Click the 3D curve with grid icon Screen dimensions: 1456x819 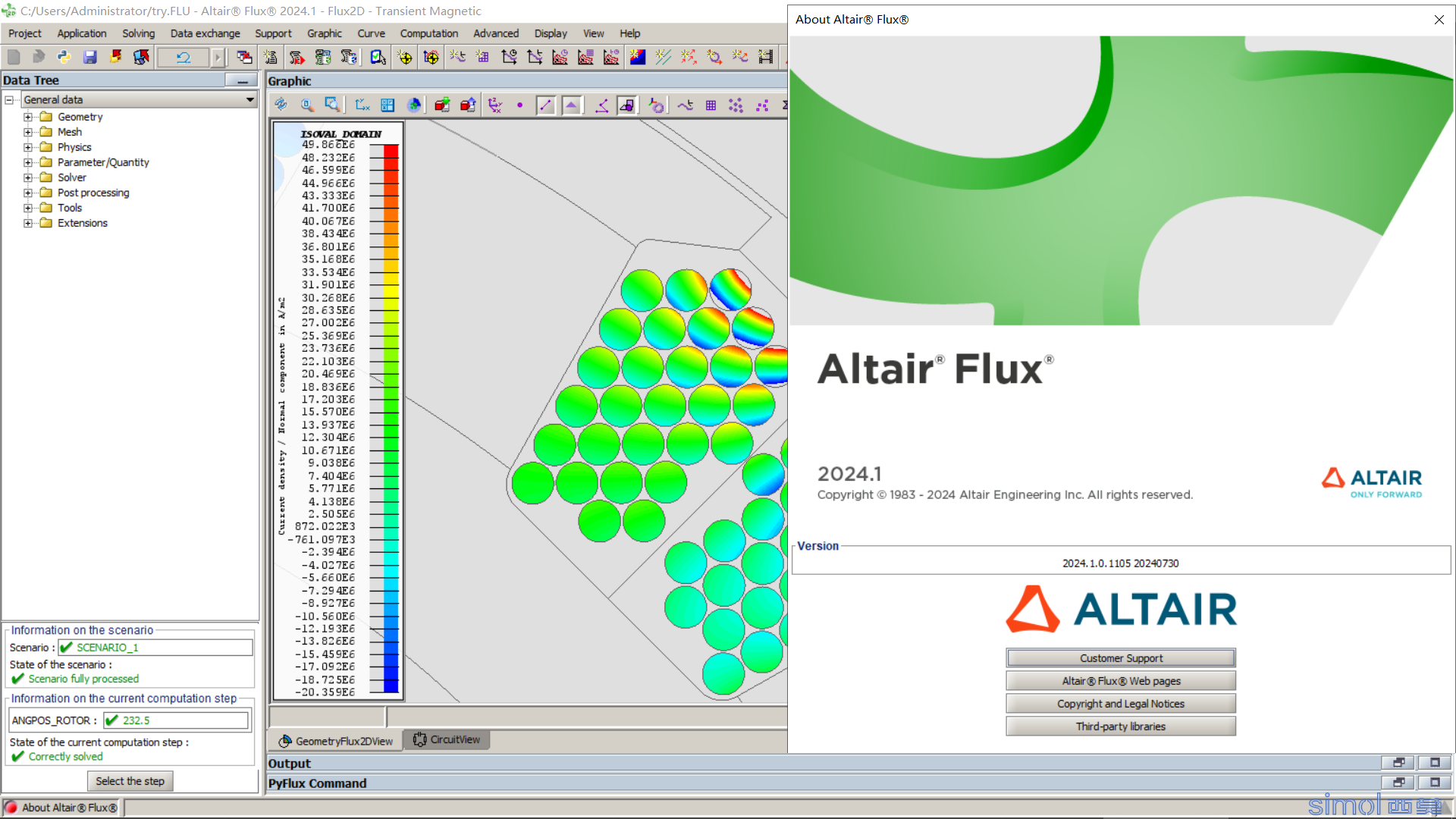point(586,57)
